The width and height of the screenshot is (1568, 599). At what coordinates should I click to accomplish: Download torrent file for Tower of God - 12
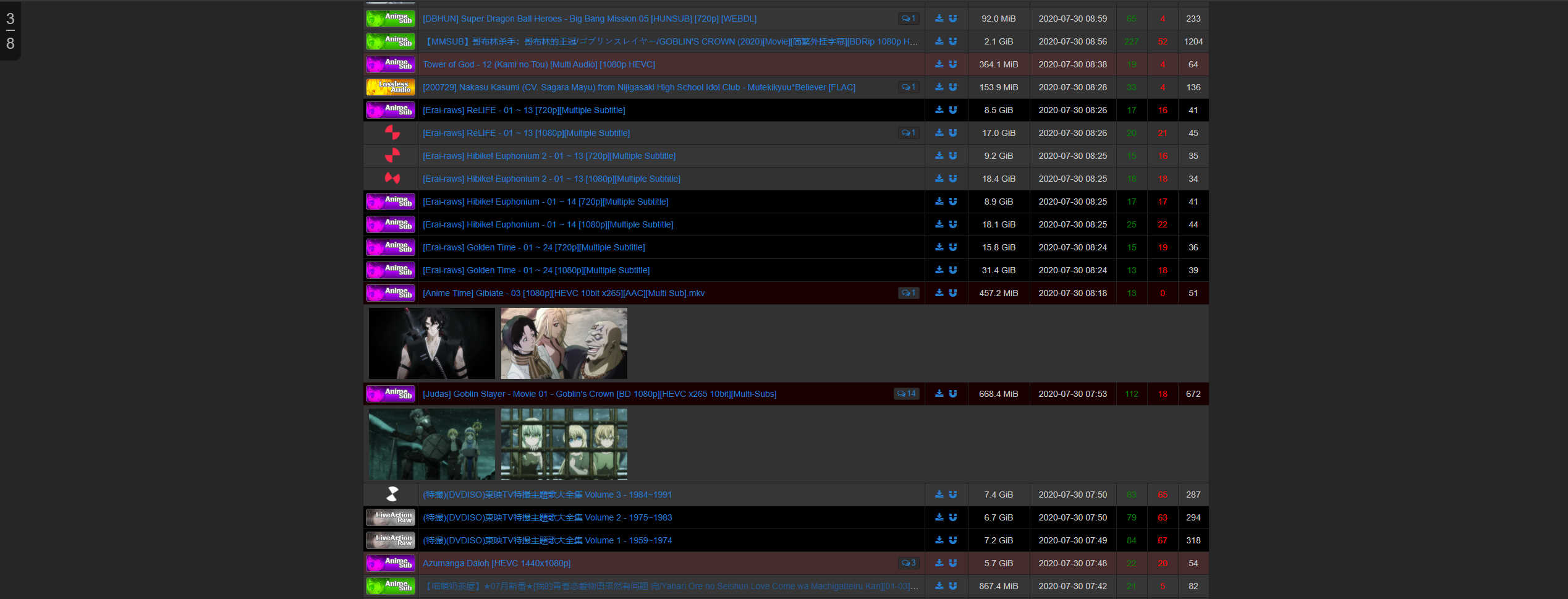(939, 64)
